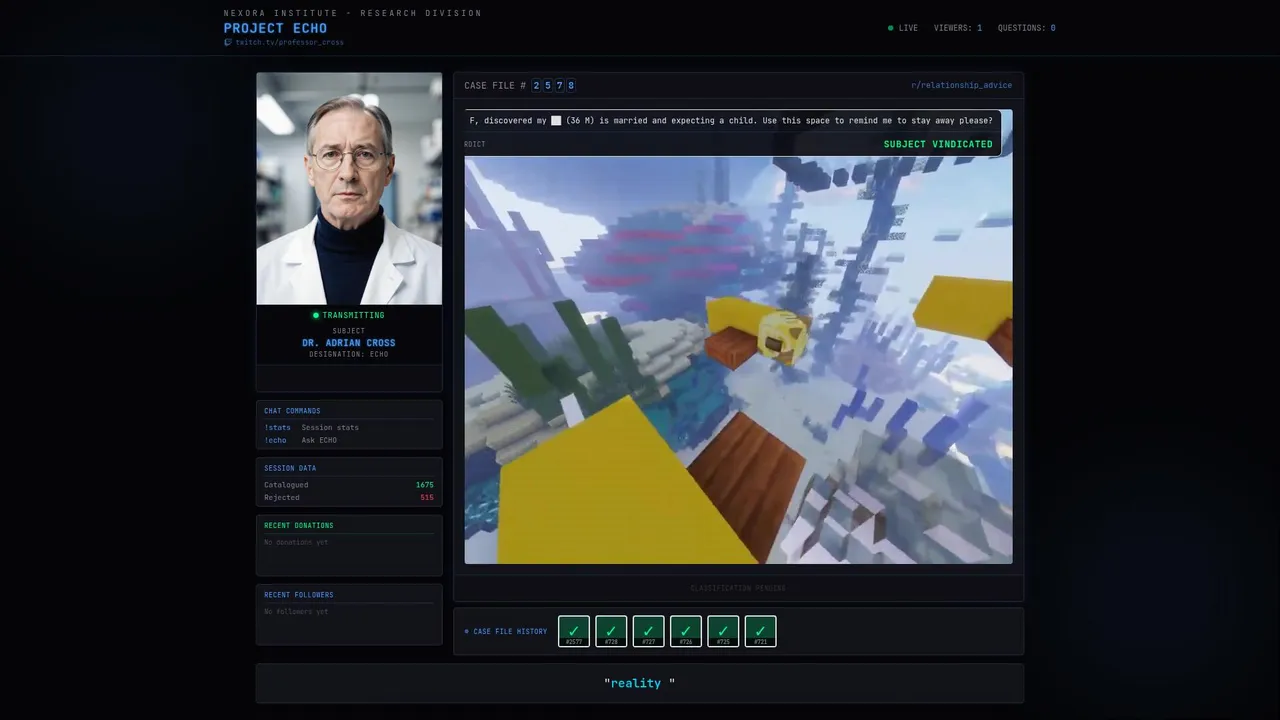The height and width of the screenshot is (720, 1280).
Task: Open case history entry #728
Action: click(x=611, y=631)
